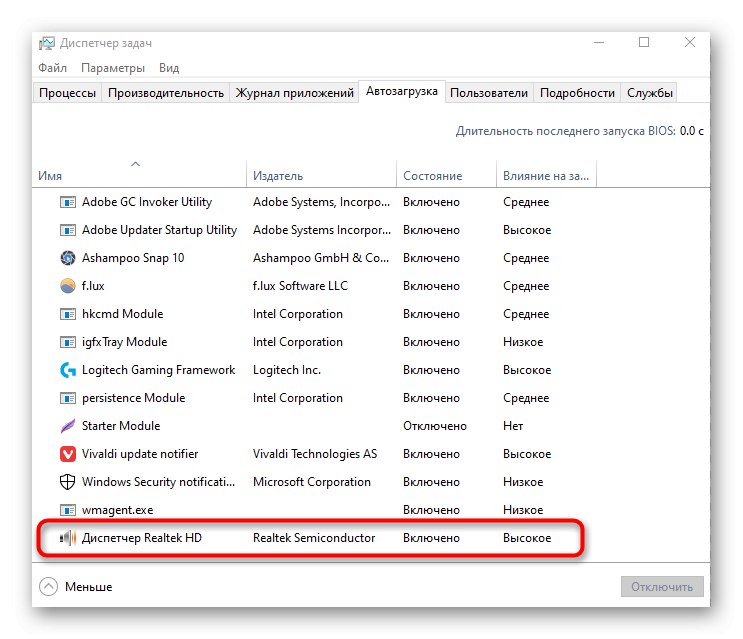Screen dimensions: 743x639
Task: Click the Высокое impact of Диспетчер Realtek HD
Action: pos(527,538)
